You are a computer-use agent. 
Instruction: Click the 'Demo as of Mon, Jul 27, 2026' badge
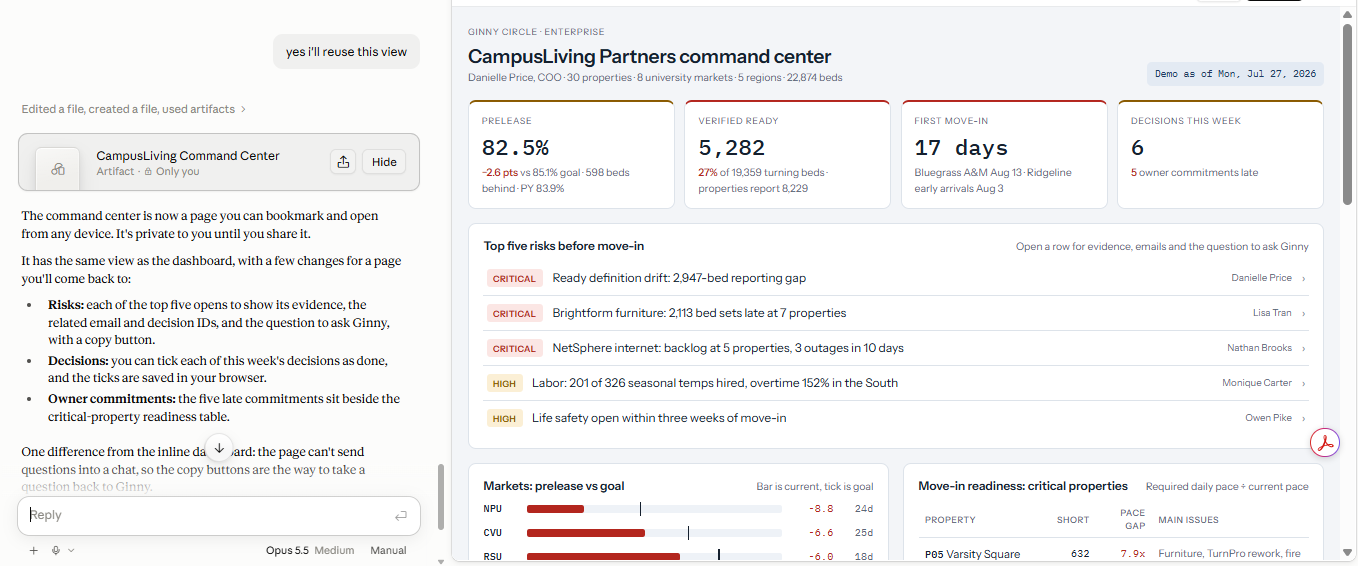click(x=1235, y=74)
